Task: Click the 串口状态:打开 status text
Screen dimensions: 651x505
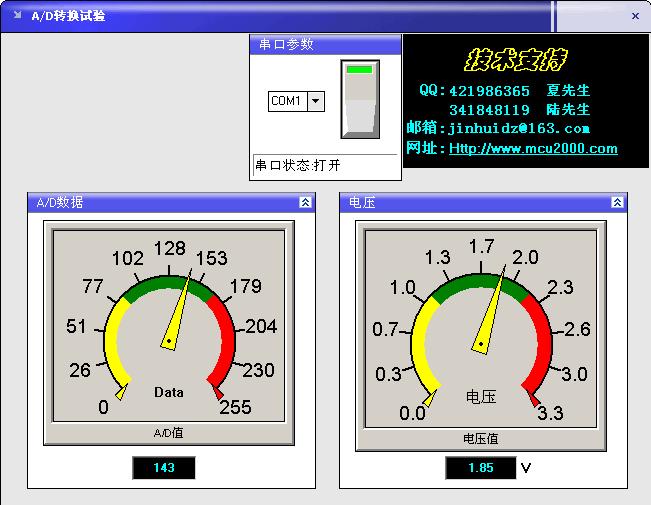Action: tap(298, 165)
